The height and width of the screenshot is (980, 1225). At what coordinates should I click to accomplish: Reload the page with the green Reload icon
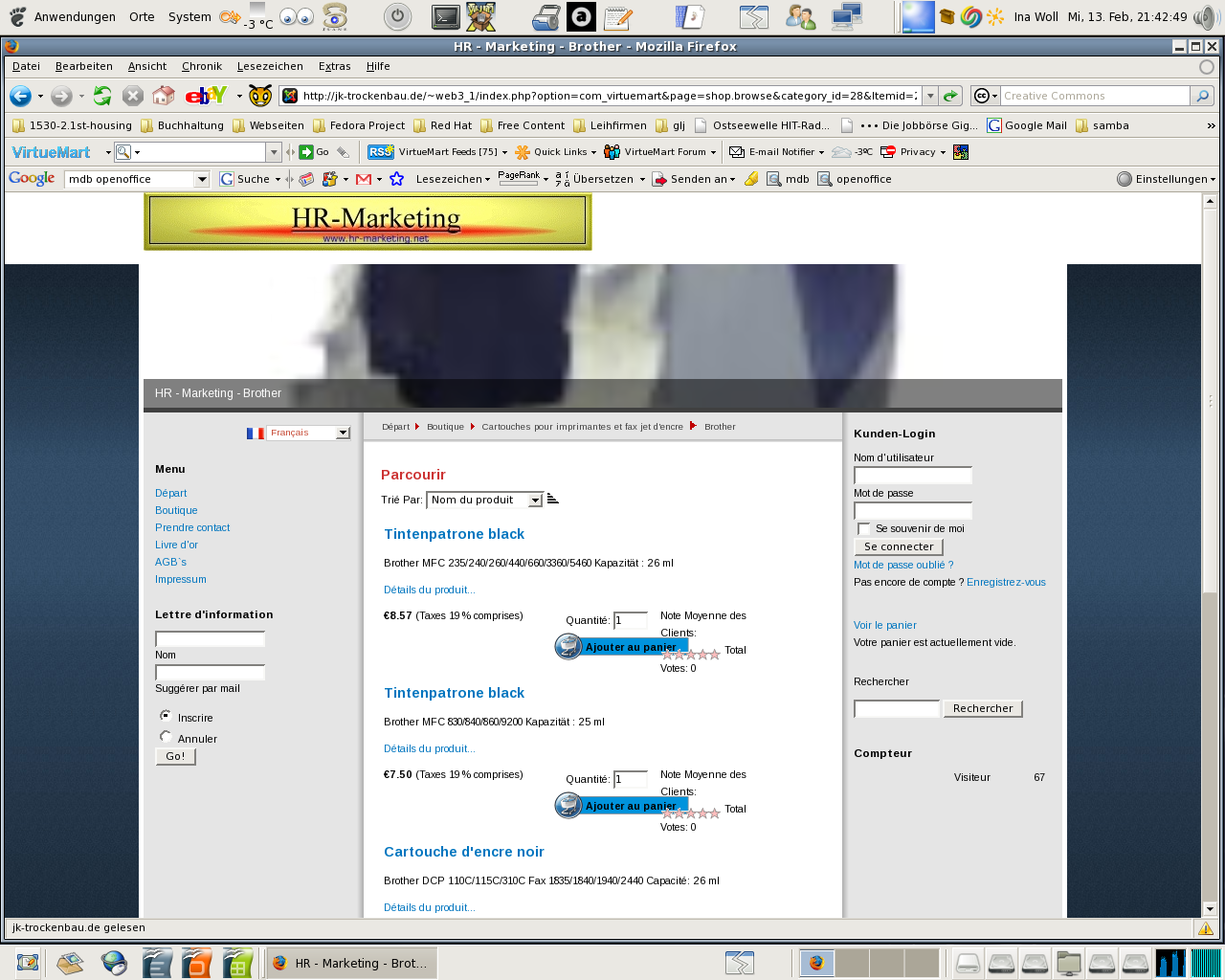coord(102,96)
